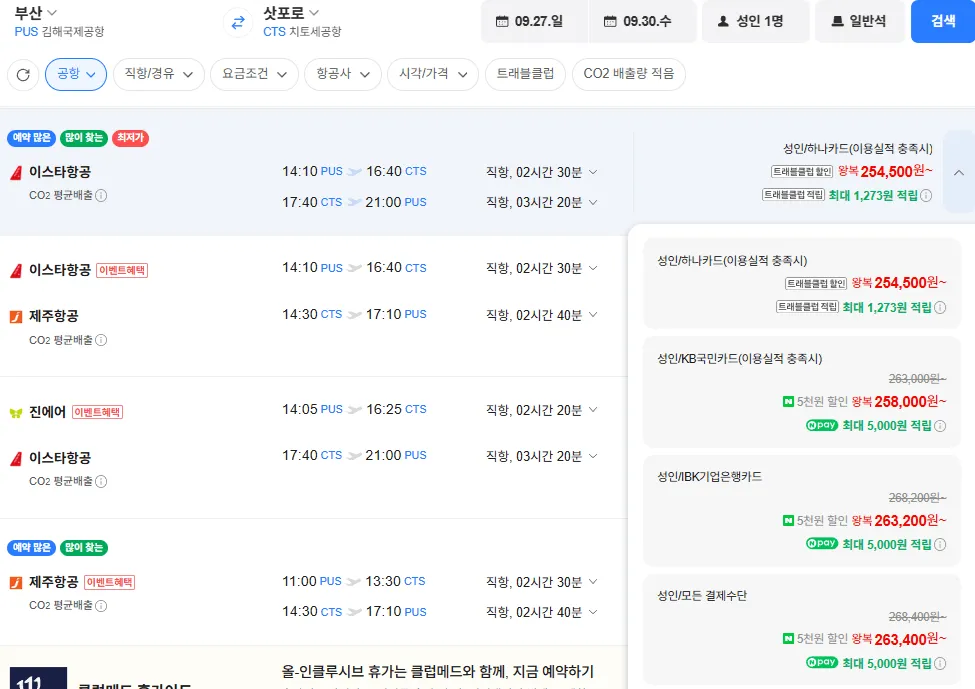Click the 이스타항공 logo in 진에어 result
This screenshot has width=975, height=689.
point(16,459)
